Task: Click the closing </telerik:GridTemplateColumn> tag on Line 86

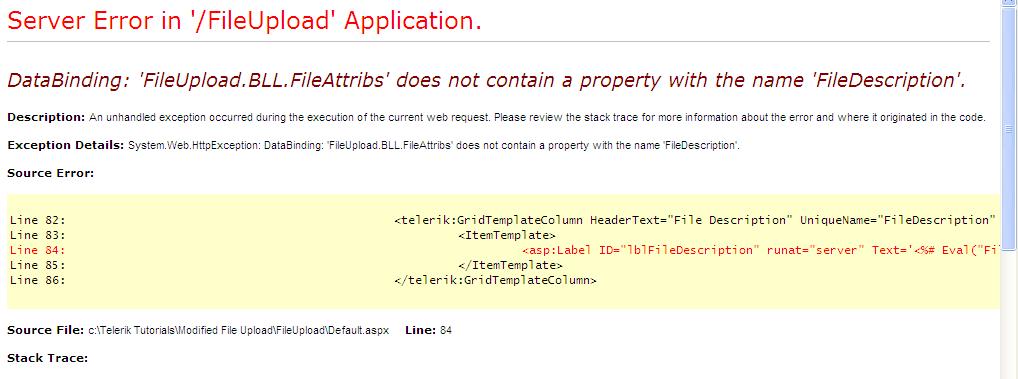Action: point(495,280)
